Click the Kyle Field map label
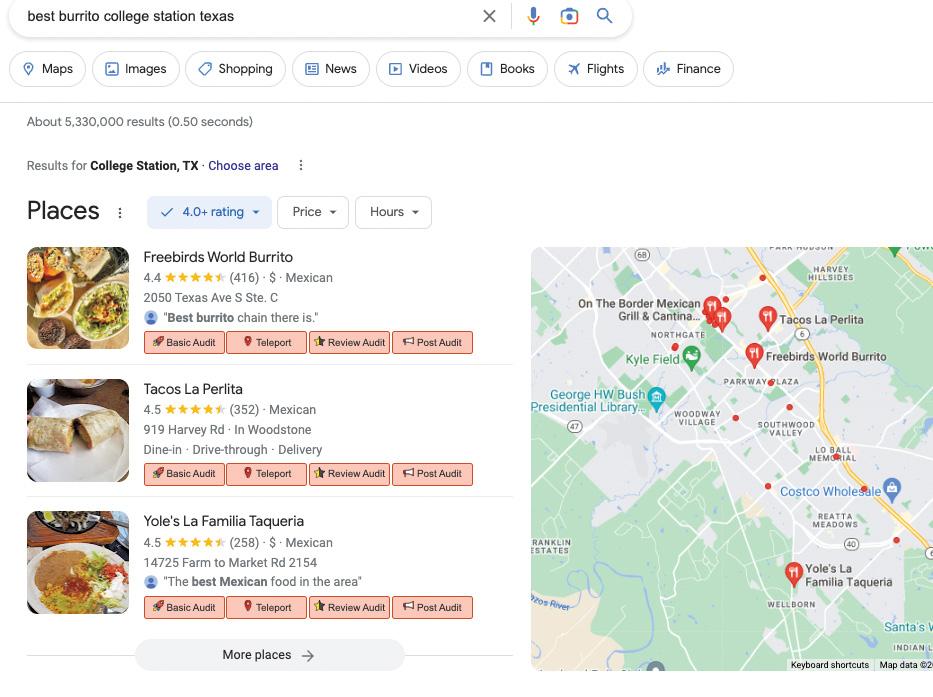The width and height of the screenshot is (933, 697). pyautogui.click(x=652, y=360)
